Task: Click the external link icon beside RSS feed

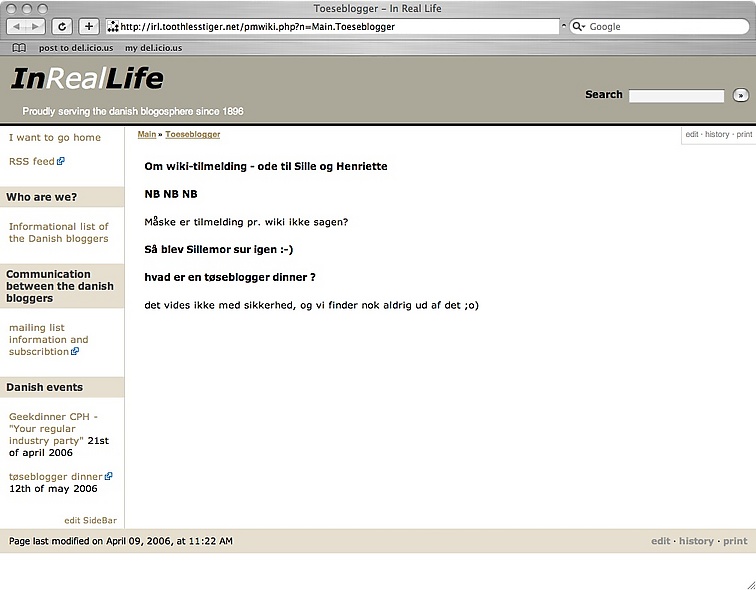Action: 60,161
